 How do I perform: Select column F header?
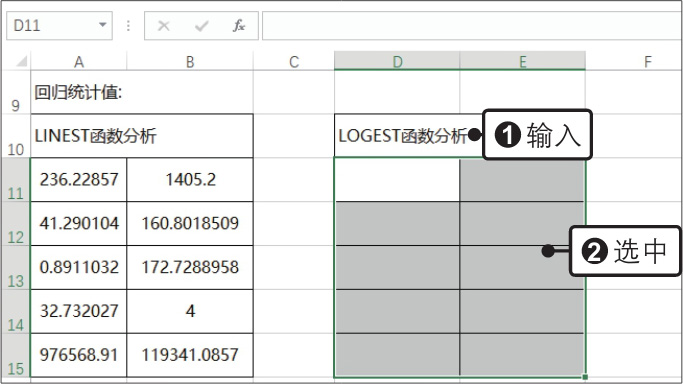point(648,61)
